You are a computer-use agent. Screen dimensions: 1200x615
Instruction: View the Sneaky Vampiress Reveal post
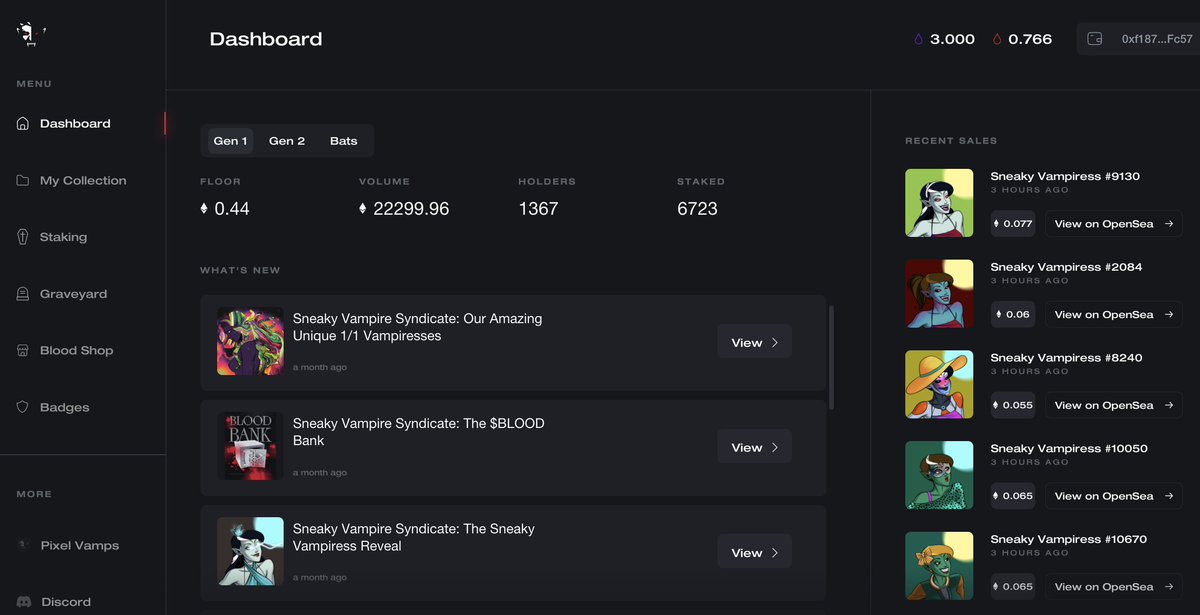pos(754,552)
